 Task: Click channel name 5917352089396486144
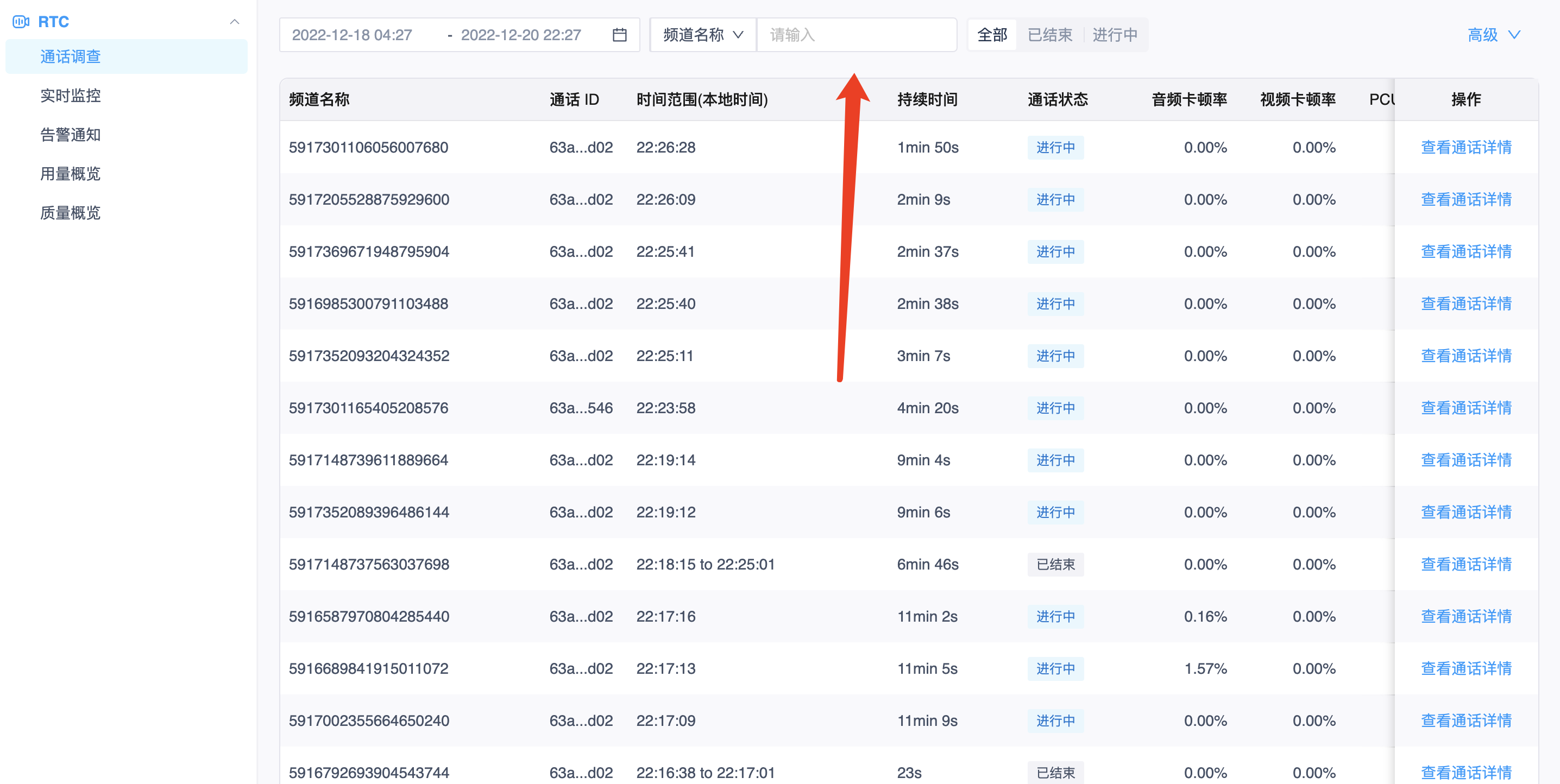(x=369, y=512)
